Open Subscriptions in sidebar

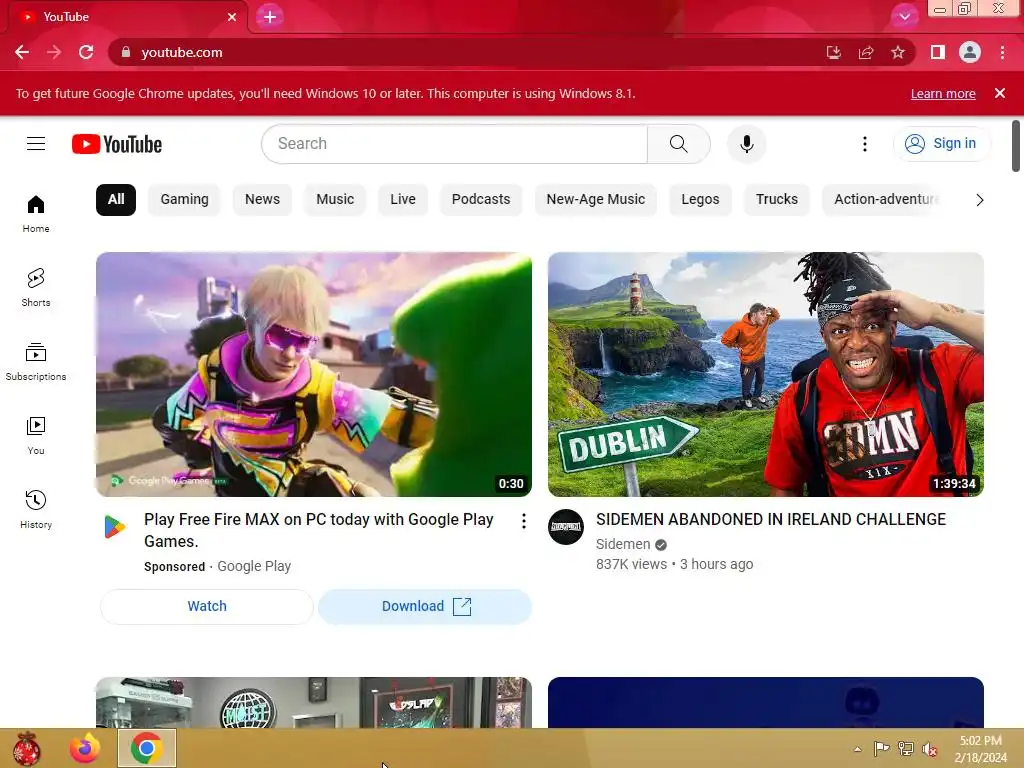click(x=36, y=361)
